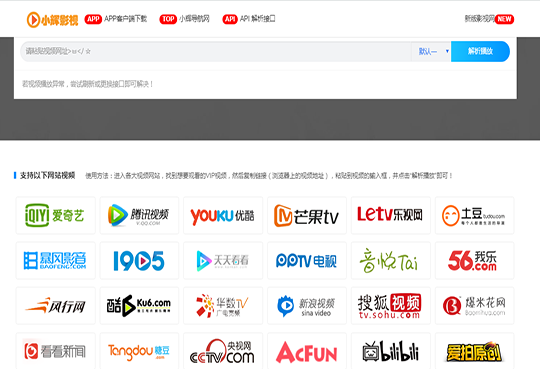This screenshot has width=540, height=369.
Task: Select the 搜狐视频 tv.sohu.com logo
Action: (391, 306)
